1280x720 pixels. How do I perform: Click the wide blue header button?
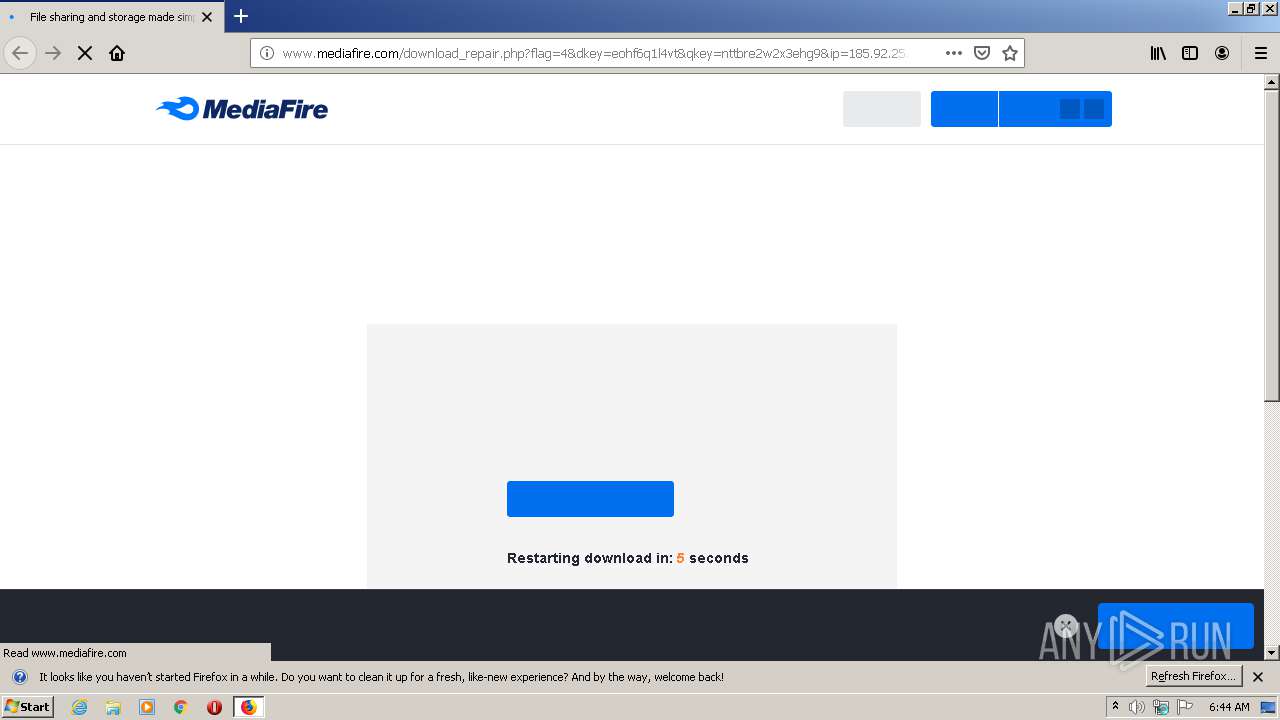[x=1055, y=109]
